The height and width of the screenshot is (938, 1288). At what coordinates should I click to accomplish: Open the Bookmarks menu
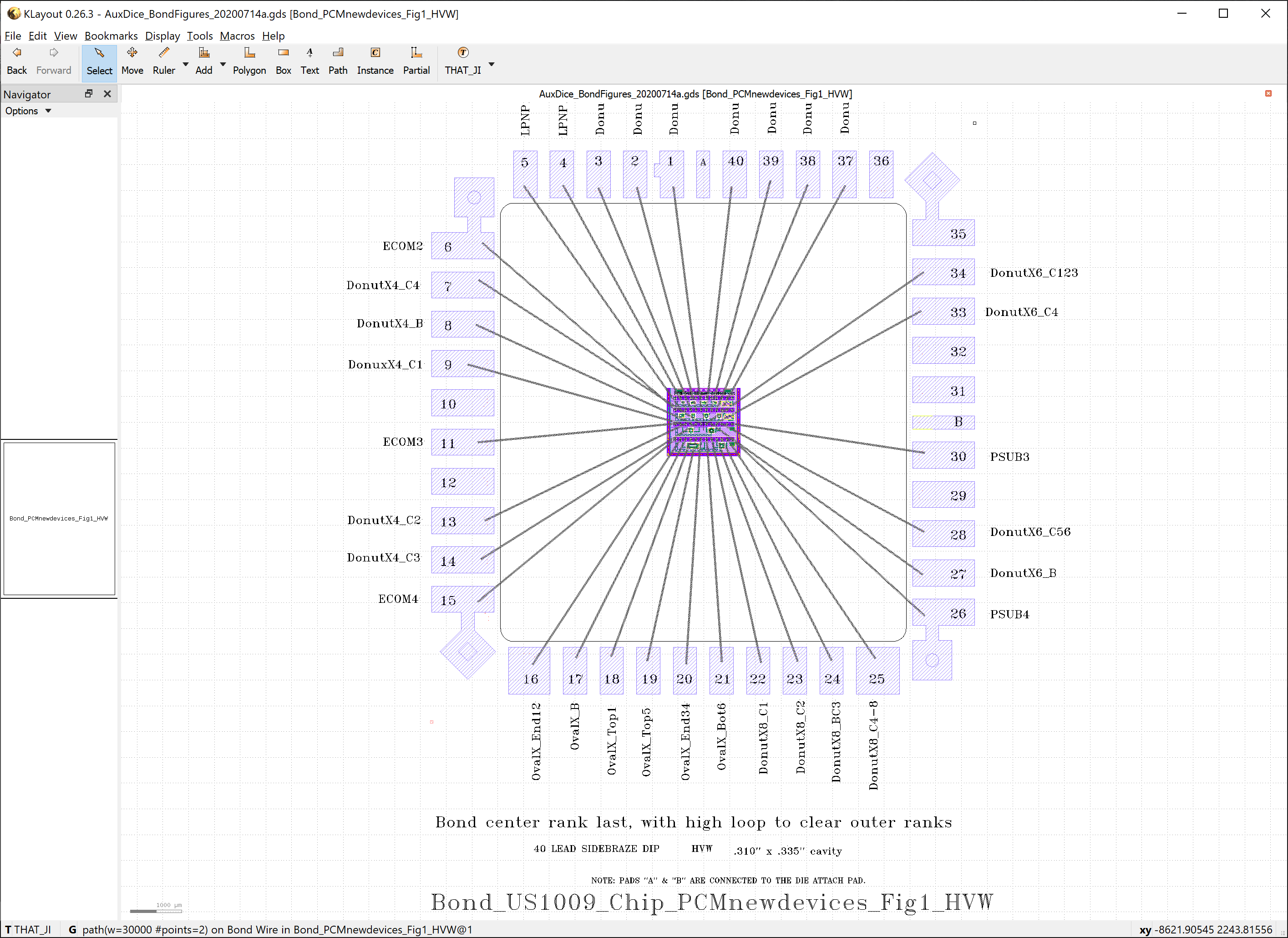point(111,36)
